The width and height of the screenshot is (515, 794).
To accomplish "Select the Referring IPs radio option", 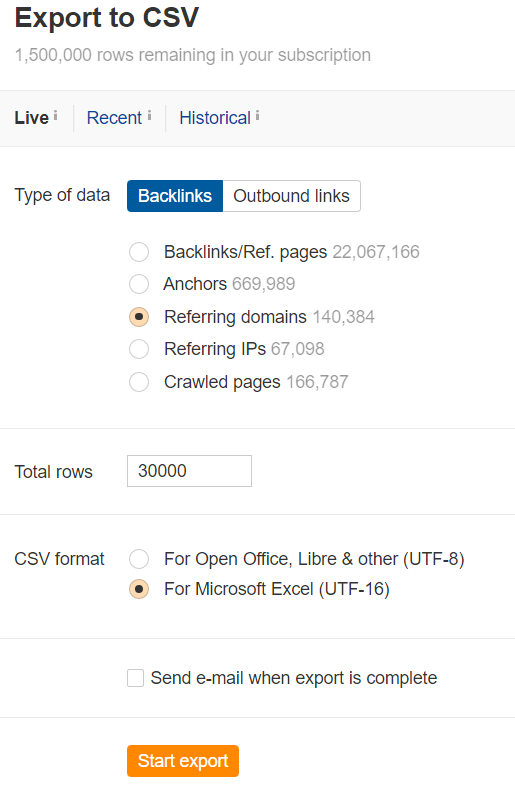I will [139, 349].
